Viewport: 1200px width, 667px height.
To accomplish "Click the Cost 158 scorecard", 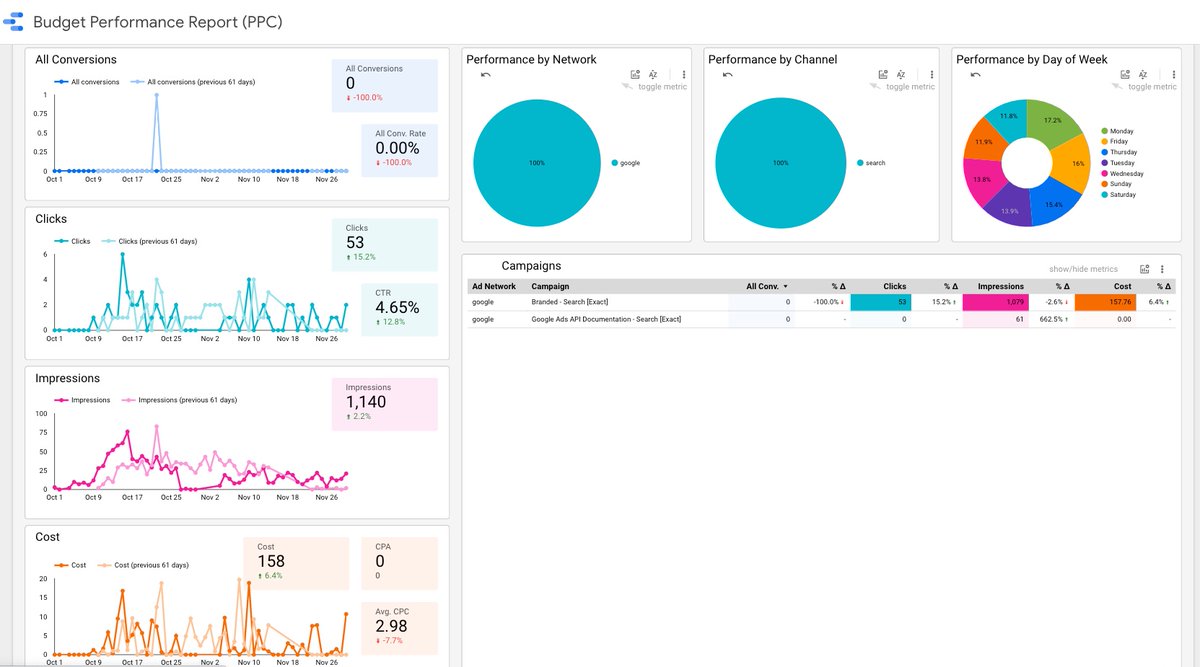I will 297,563.
